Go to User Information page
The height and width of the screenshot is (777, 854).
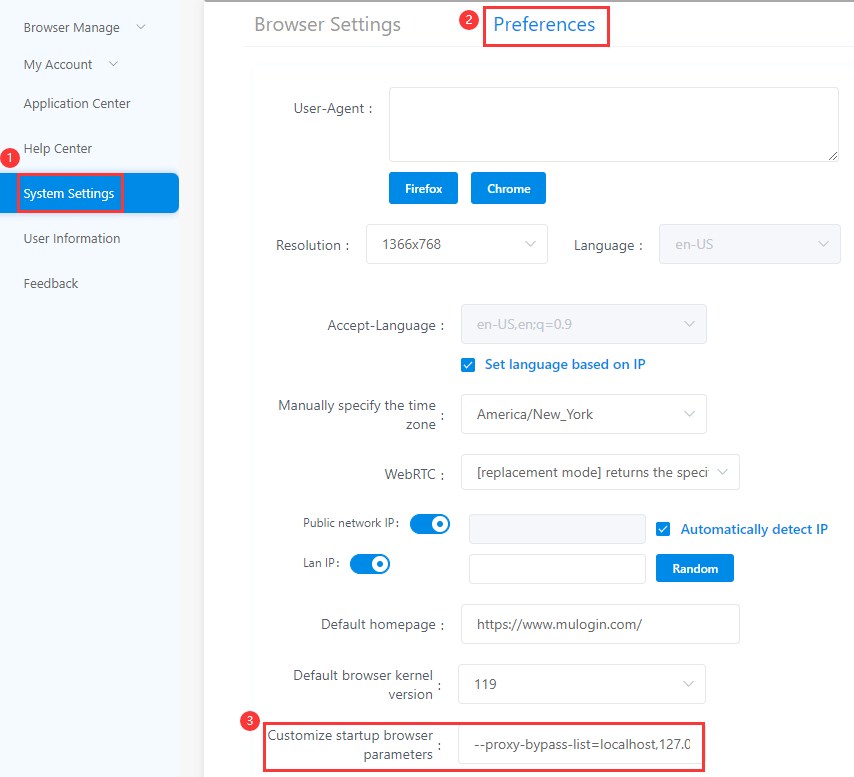coord(72,239)
